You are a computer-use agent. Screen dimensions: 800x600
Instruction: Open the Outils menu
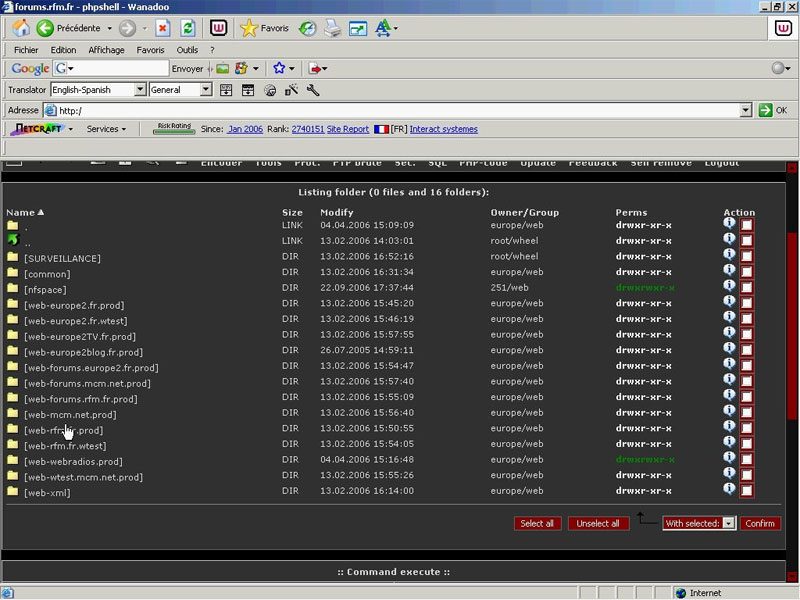tap(187, 50)
